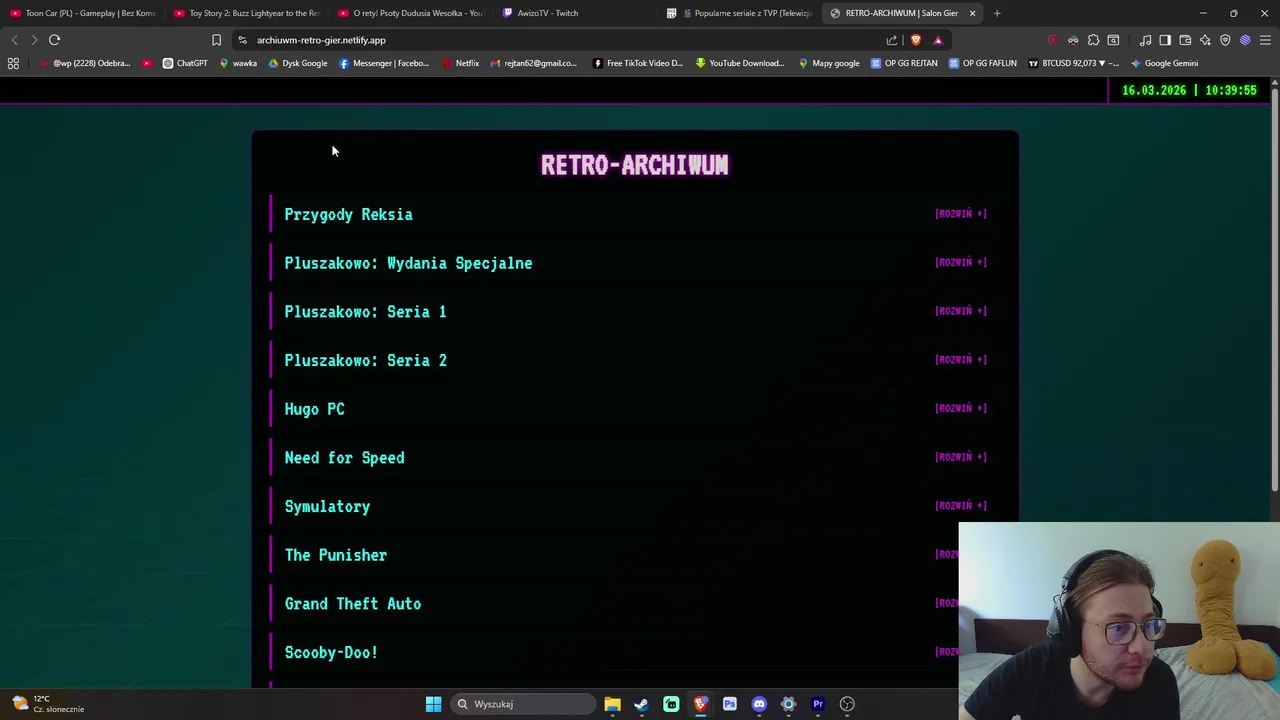This screenshot has width=1280, height=720.
Task: Open Photoshop from the taskbar
Action: pyautogui.click(x=730, y=704)
